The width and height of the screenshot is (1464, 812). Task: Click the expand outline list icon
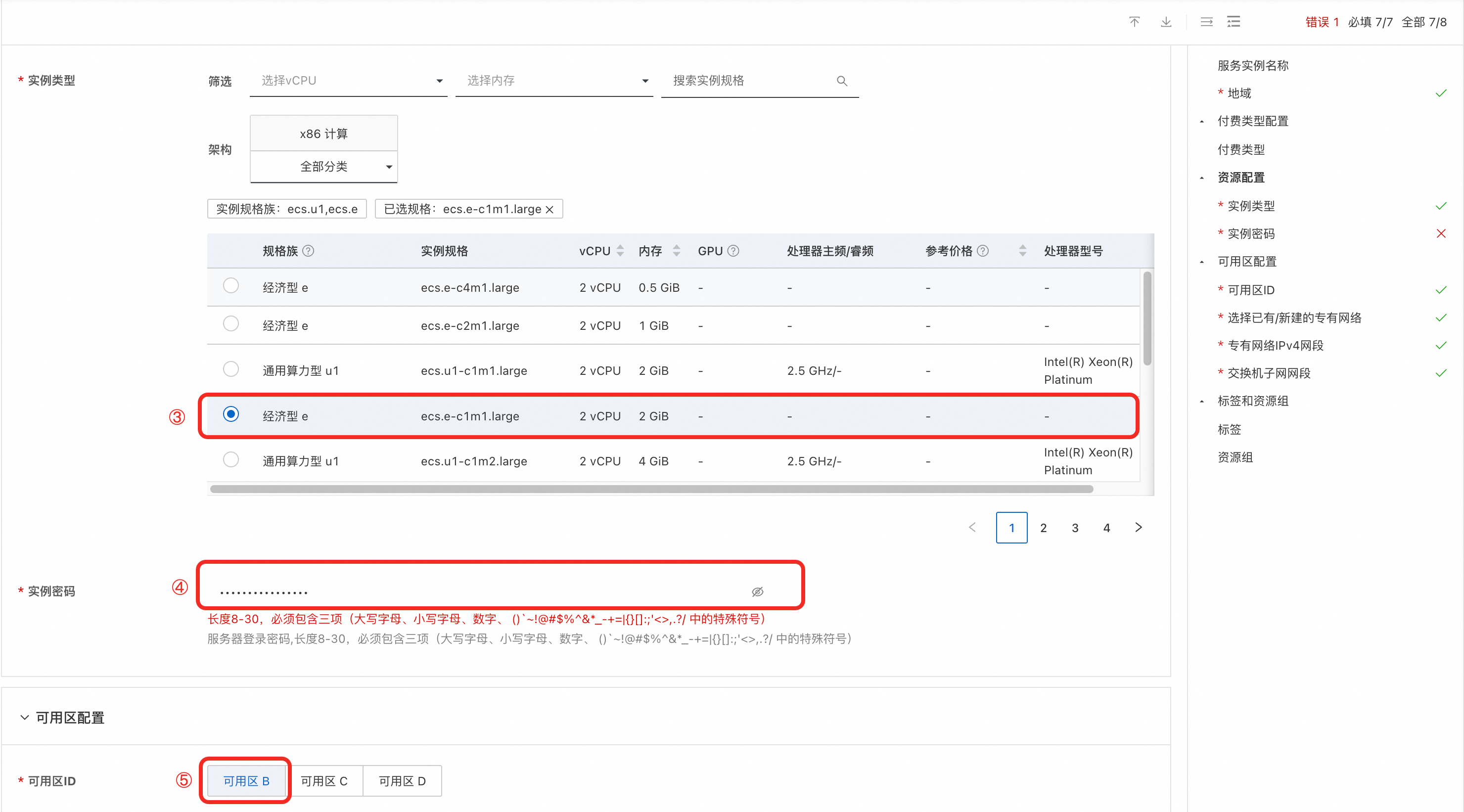(x=1233, y=22)
